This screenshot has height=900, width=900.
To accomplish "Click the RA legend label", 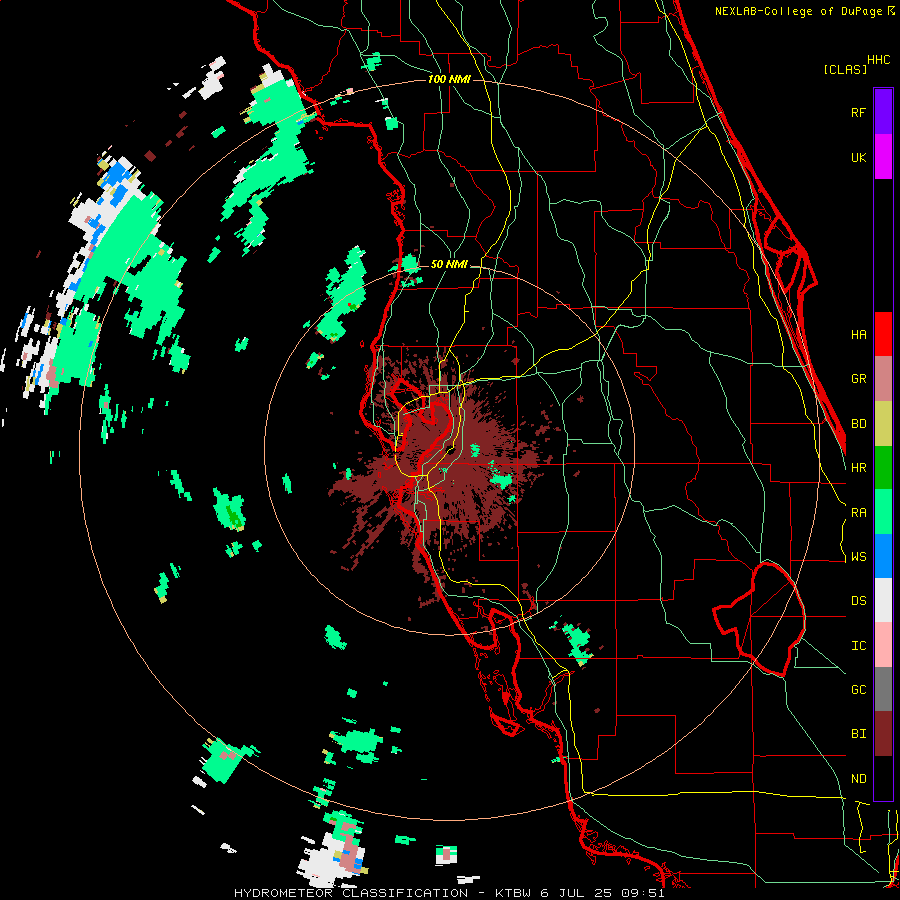I will click(858, 513).
